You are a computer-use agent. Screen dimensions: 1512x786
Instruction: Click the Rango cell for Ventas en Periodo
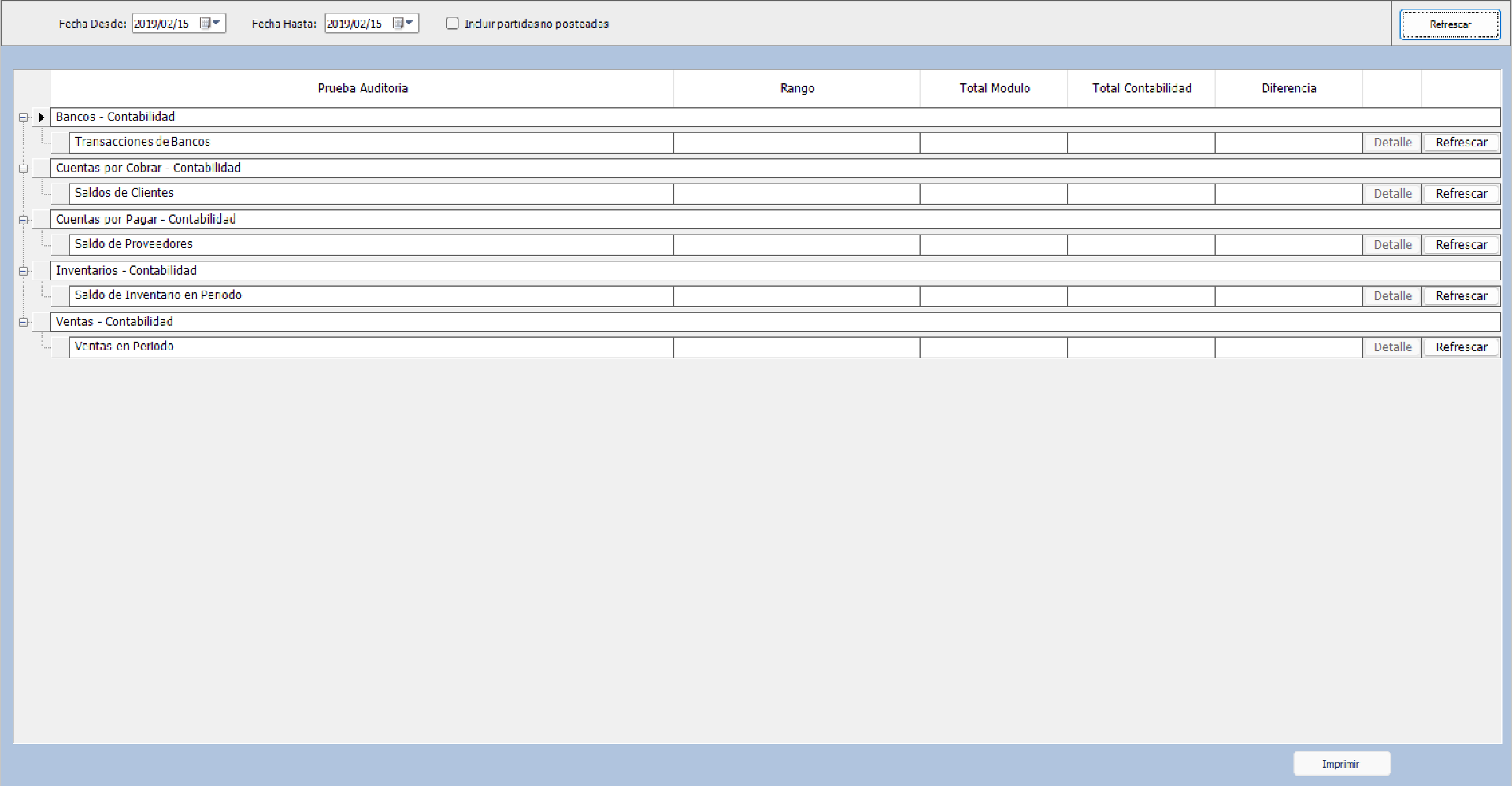(x=797, y=347)
